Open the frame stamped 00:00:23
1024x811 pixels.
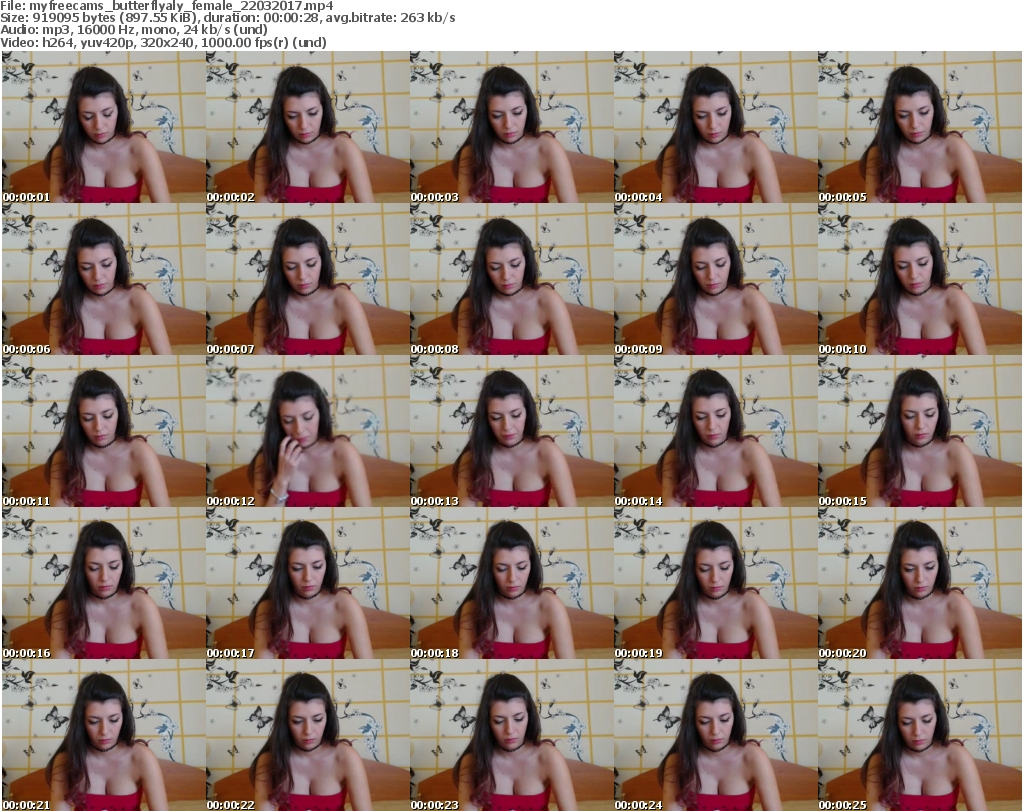(x=512, y=735)
